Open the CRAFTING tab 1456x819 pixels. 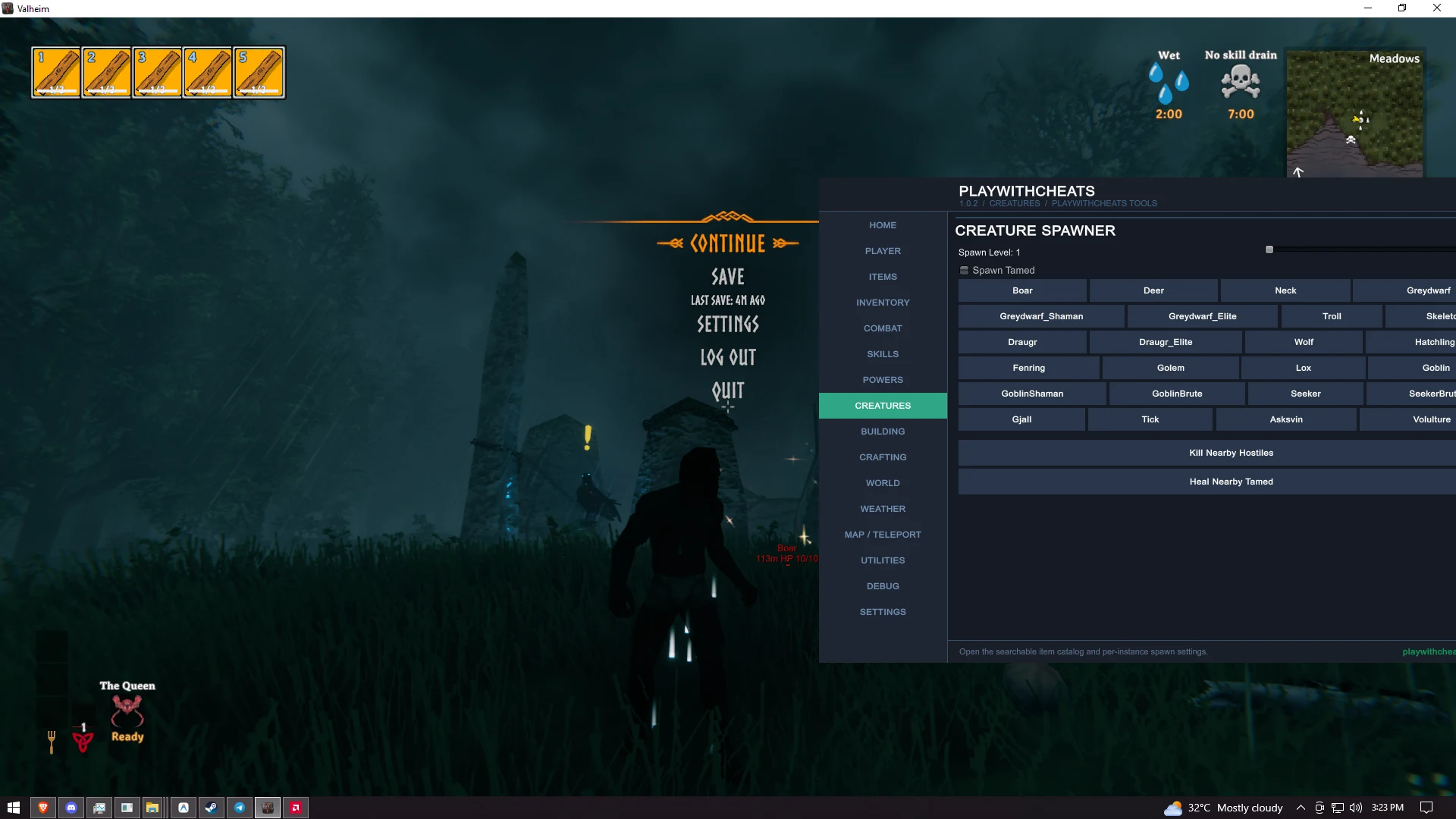point(883,457)
